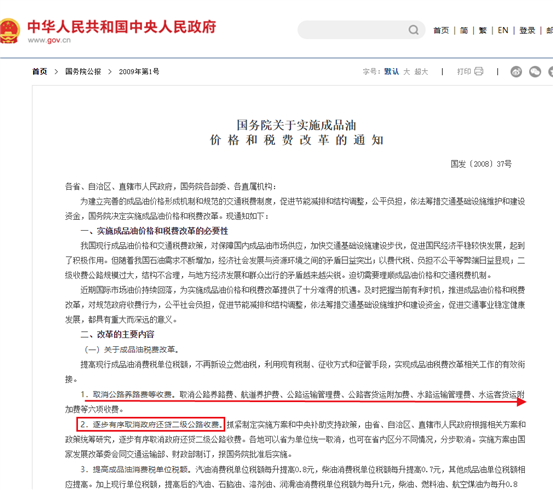Switch to EN English version
Viewport: 553px width, 490px height.
point(503,30)
